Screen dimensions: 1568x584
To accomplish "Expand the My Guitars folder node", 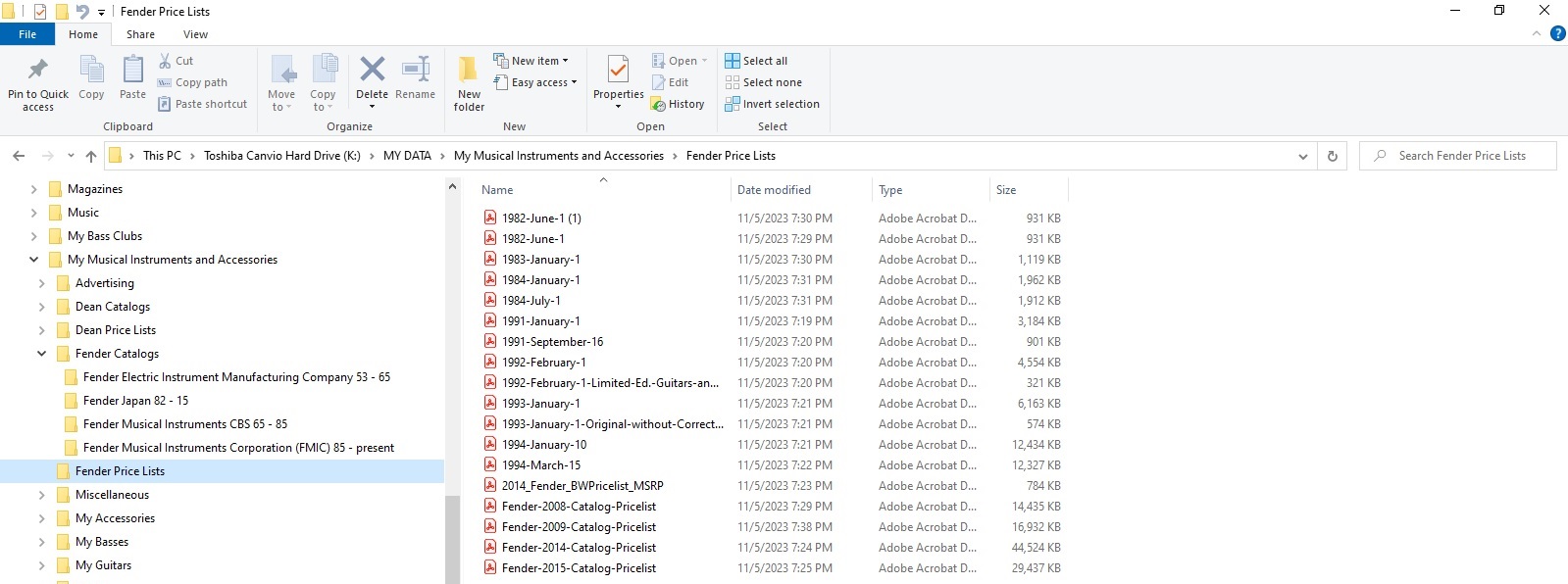I will point(41,565).
